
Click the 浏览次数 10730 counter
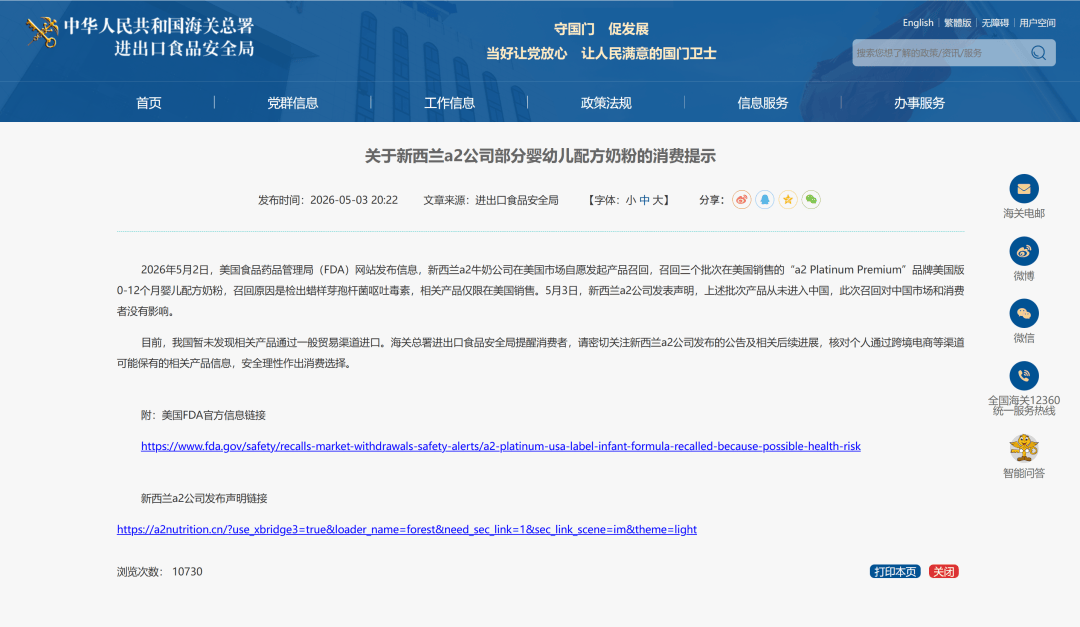160,571
